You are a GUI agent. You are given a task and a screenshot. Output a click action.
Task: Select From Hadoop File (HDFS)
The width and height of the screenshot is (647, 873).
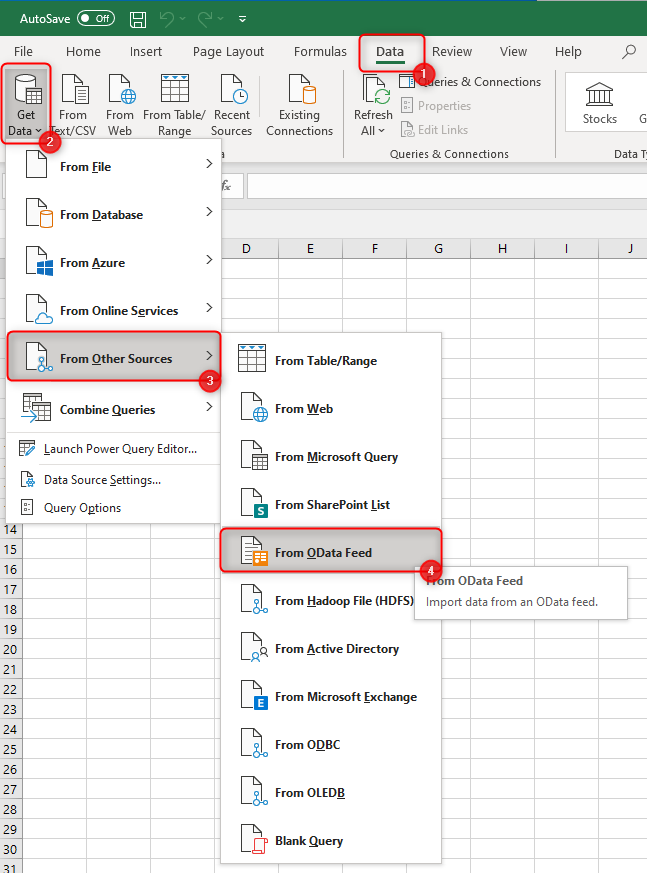331,600
